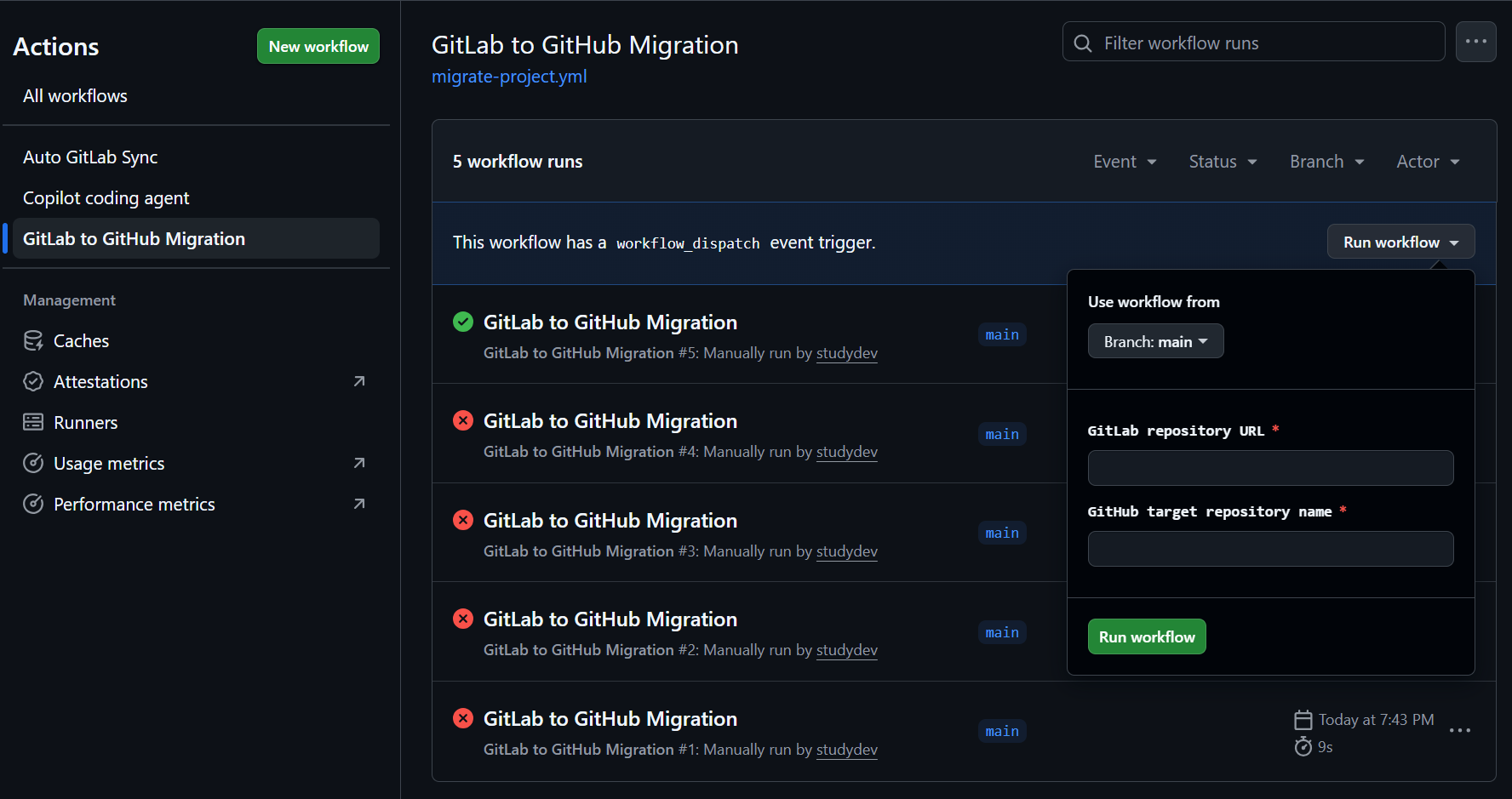Expand the Actor filter dropdown
1512x799 pixels.
[1428, 162]
